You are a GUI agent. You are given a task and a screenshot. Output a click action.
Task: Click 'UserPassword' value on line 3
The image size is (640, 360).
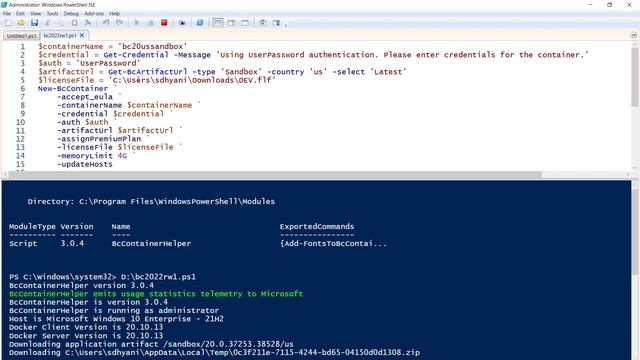108,63
